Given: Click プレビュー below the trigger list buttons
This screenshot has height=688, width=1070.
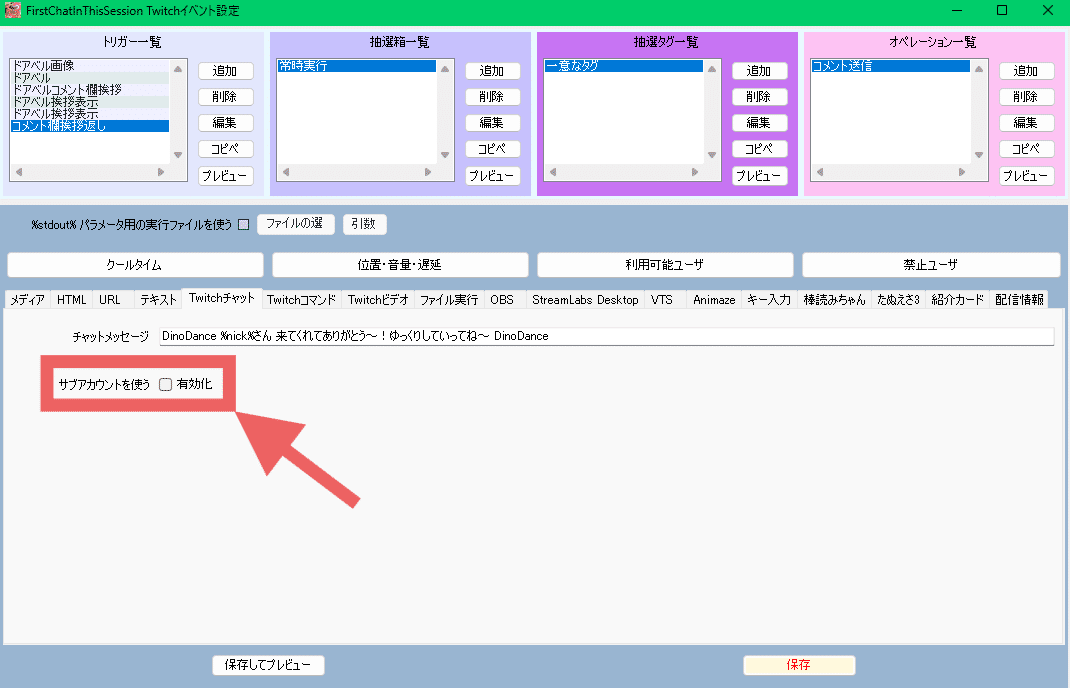Looking at the screenshot, I should (225, 175).
